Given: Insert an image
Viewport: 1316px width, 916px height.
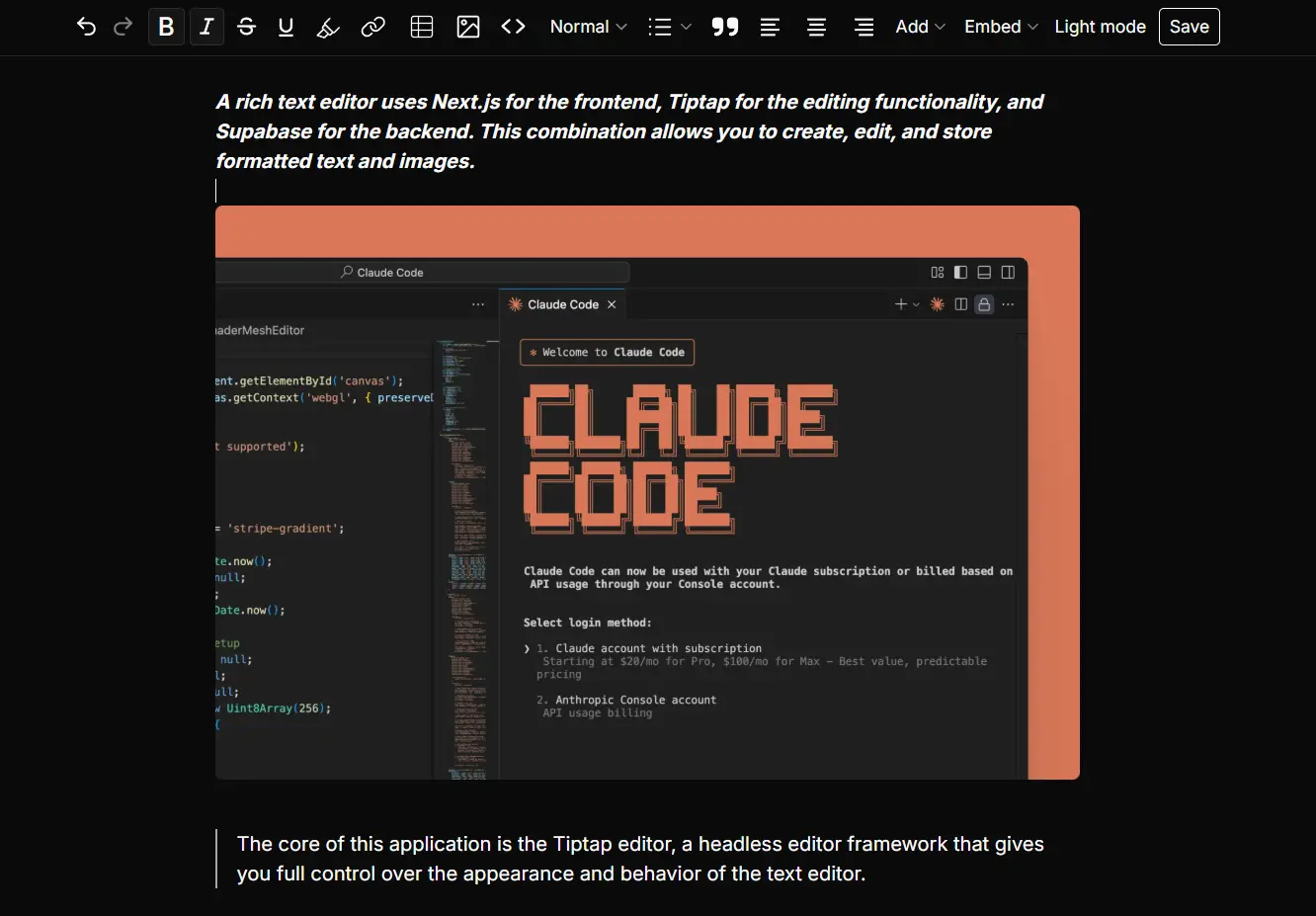Looking at the screenshot, I should click(x=468, y=27).
